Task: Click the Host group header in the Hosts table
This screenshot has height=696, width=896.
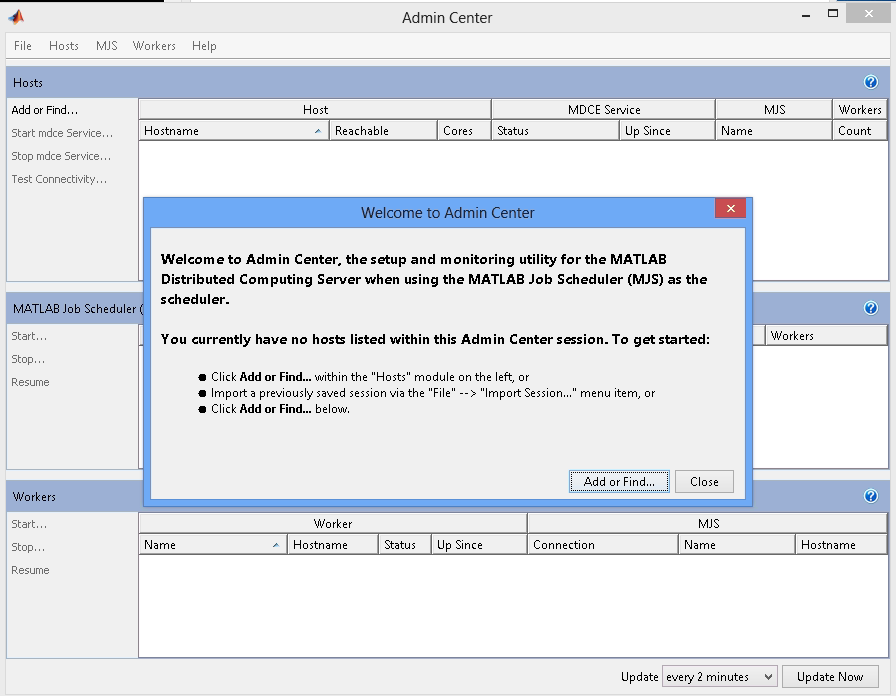Action: tap(315, 109)
